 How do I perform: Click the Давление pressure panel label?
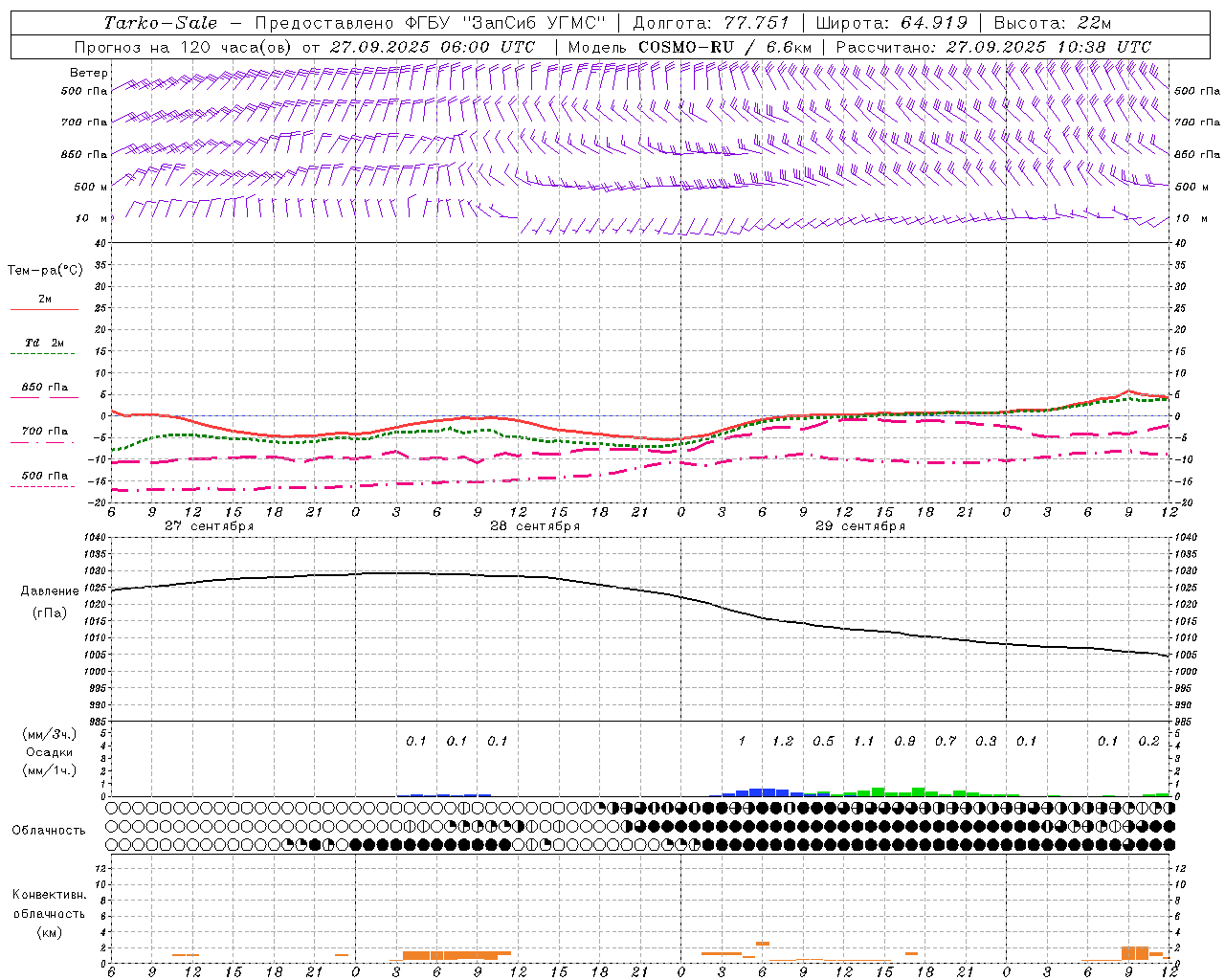50,591
